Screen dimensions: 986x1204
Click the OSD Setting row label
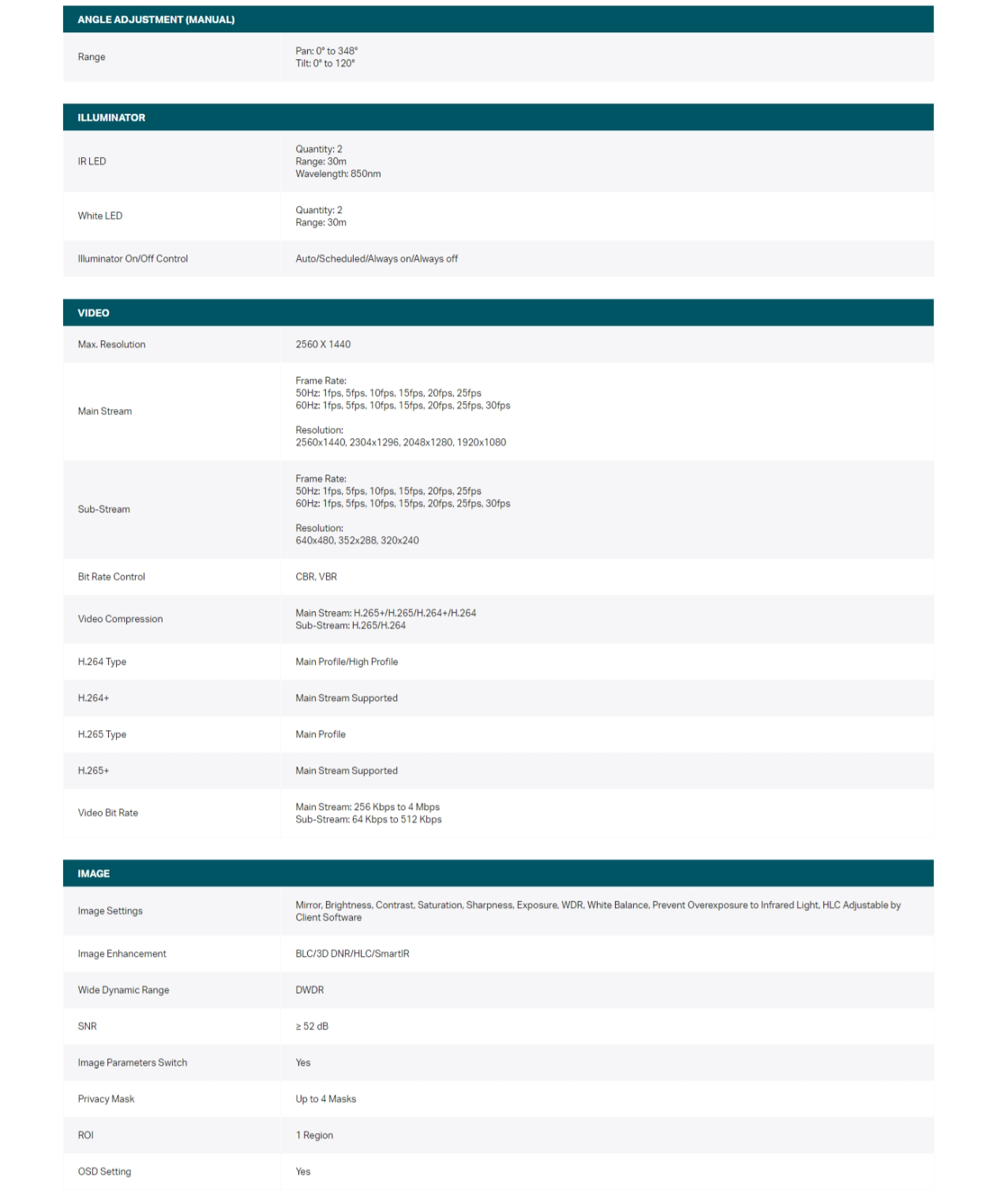click(x=104, y=1172)
